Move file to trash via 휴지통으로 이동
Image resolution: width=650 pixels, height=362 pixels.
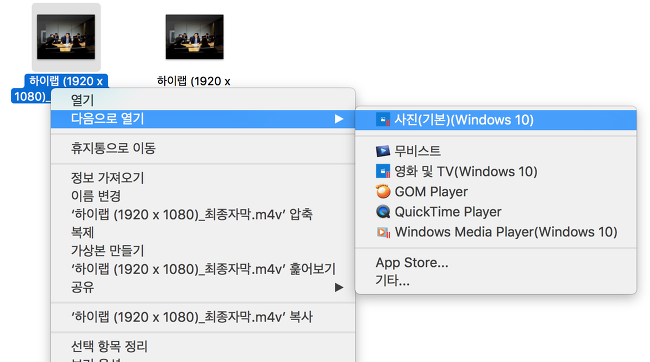(203, 148)
